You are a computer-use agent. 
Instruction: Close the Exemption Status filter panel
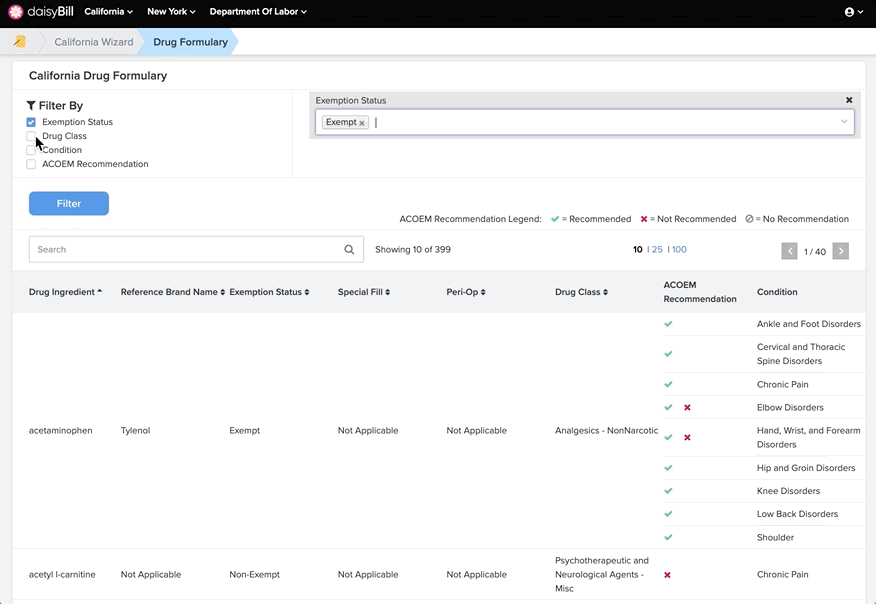tap(849, 100)
